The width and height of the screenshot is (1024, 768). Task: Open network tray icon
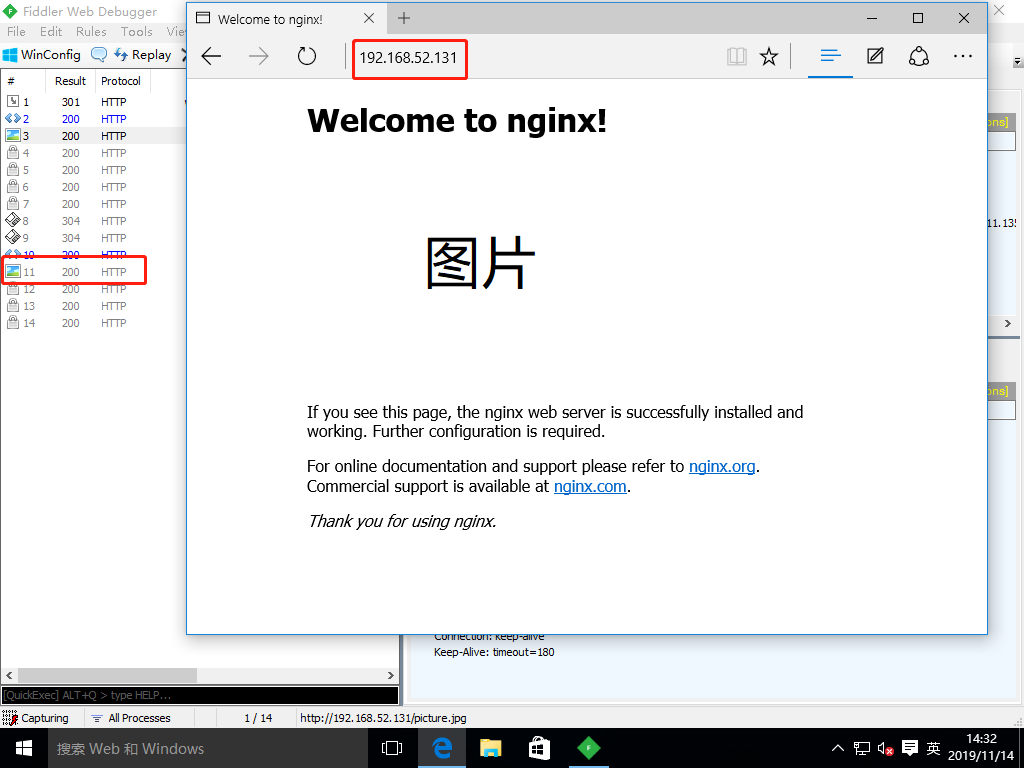coord(862,748)
